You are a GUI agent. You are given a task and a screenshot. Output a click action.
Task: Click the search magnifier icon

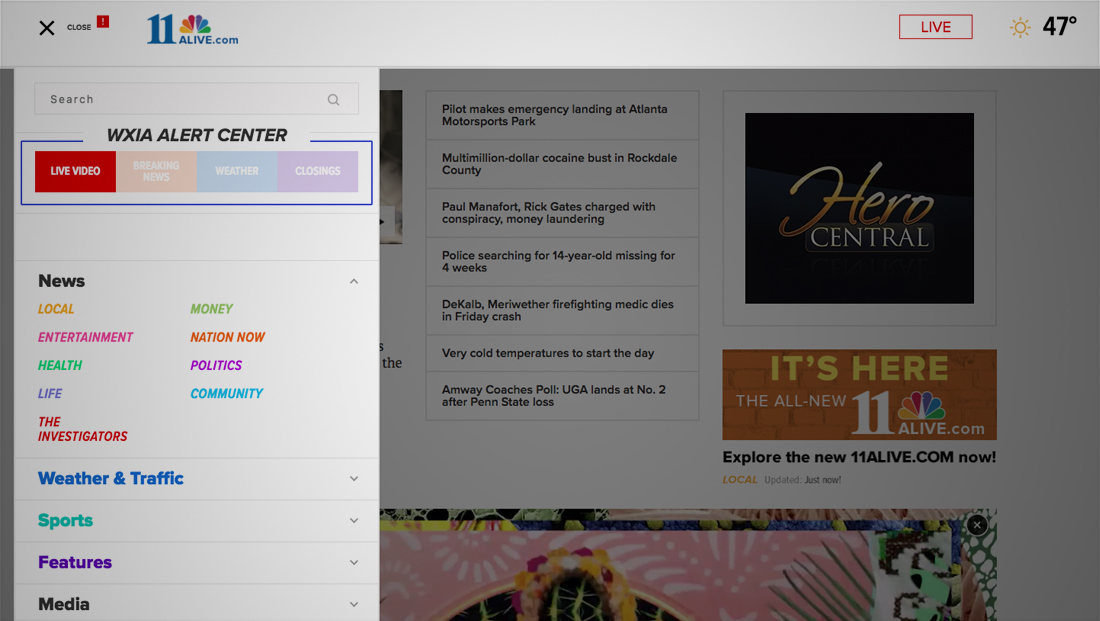coord(333,100)
